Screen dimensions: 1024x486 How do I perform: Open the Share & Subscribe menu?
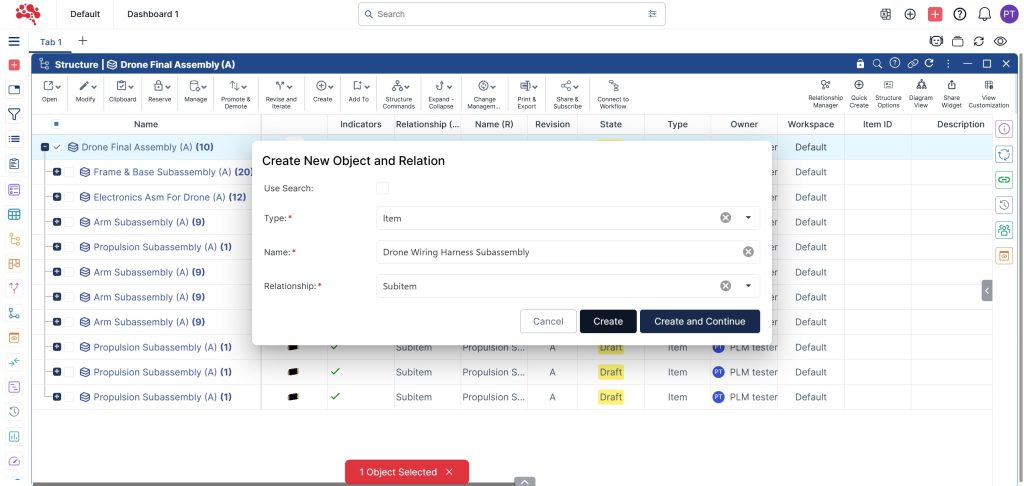coord(566,94)
